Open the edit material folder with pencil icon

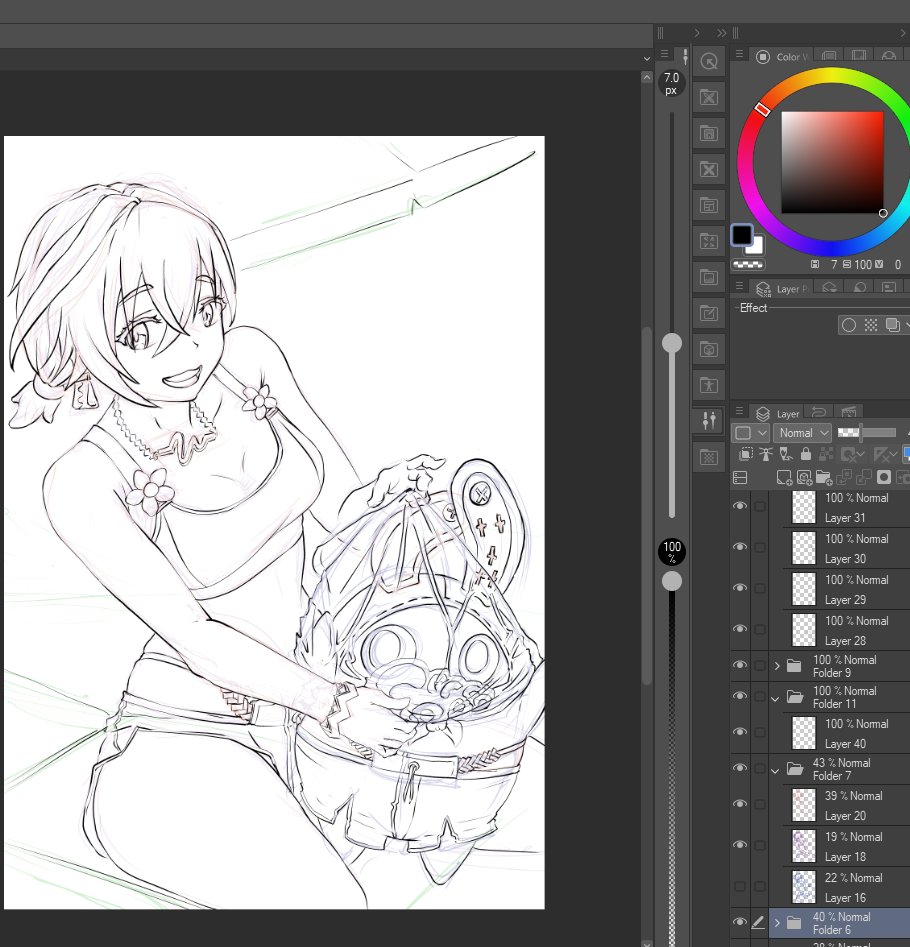tap(709, 313)
